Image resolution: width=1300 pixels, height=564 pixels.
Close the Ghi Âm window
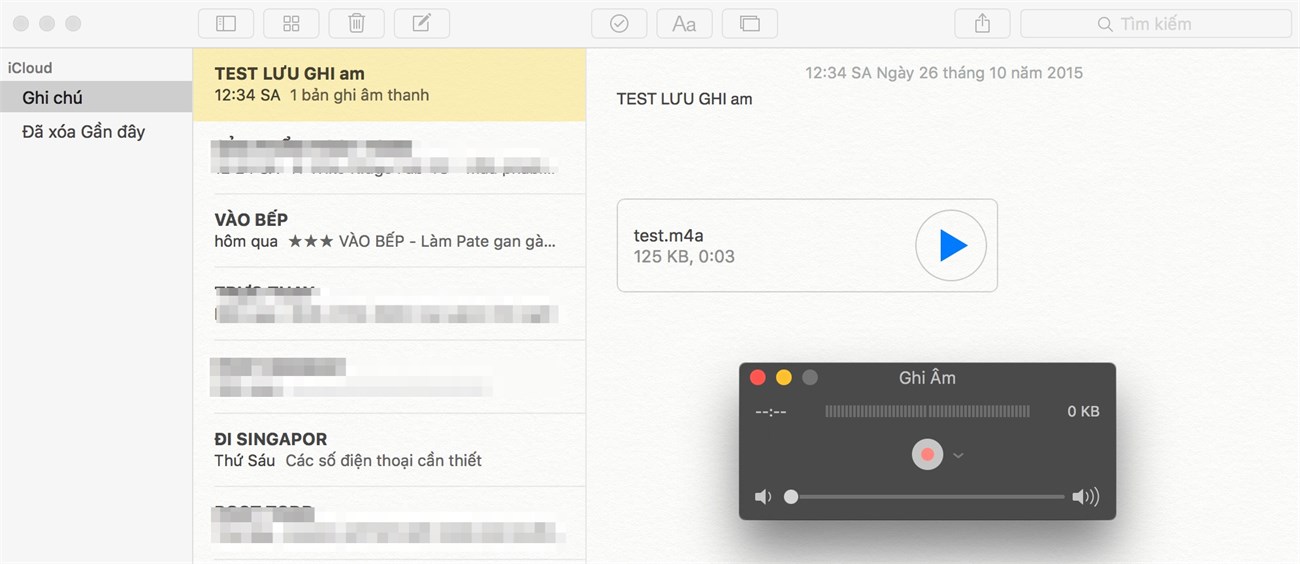[x=758, y=377]
